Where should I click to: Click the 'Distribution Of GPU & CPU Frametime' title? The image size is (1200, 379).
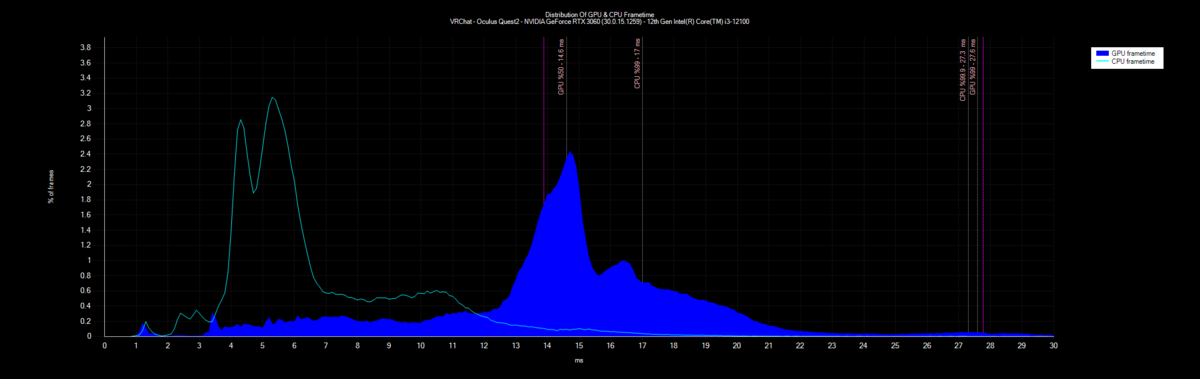[x=600, y=15]
